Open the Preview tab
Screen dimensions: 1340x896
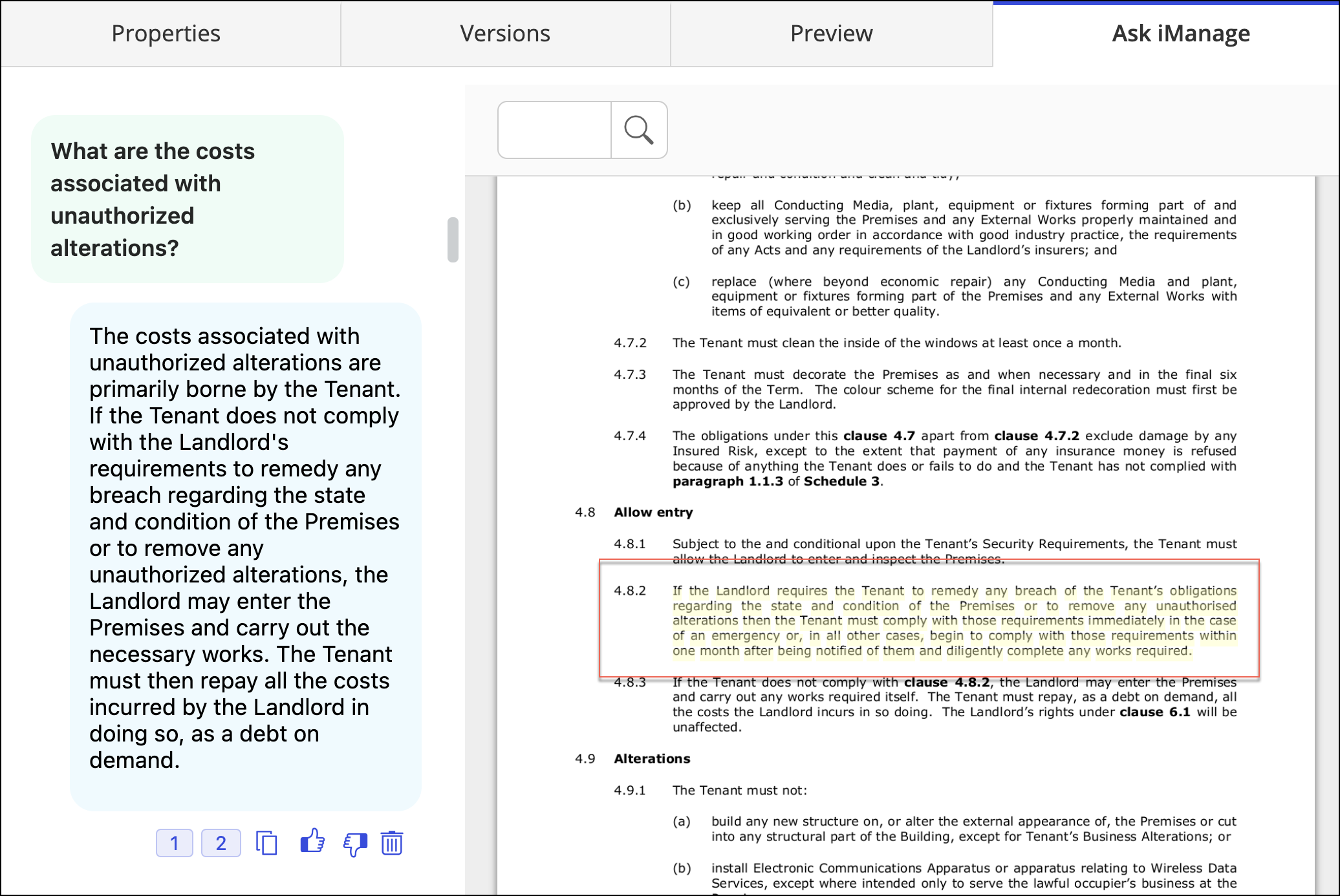point(832,34)
